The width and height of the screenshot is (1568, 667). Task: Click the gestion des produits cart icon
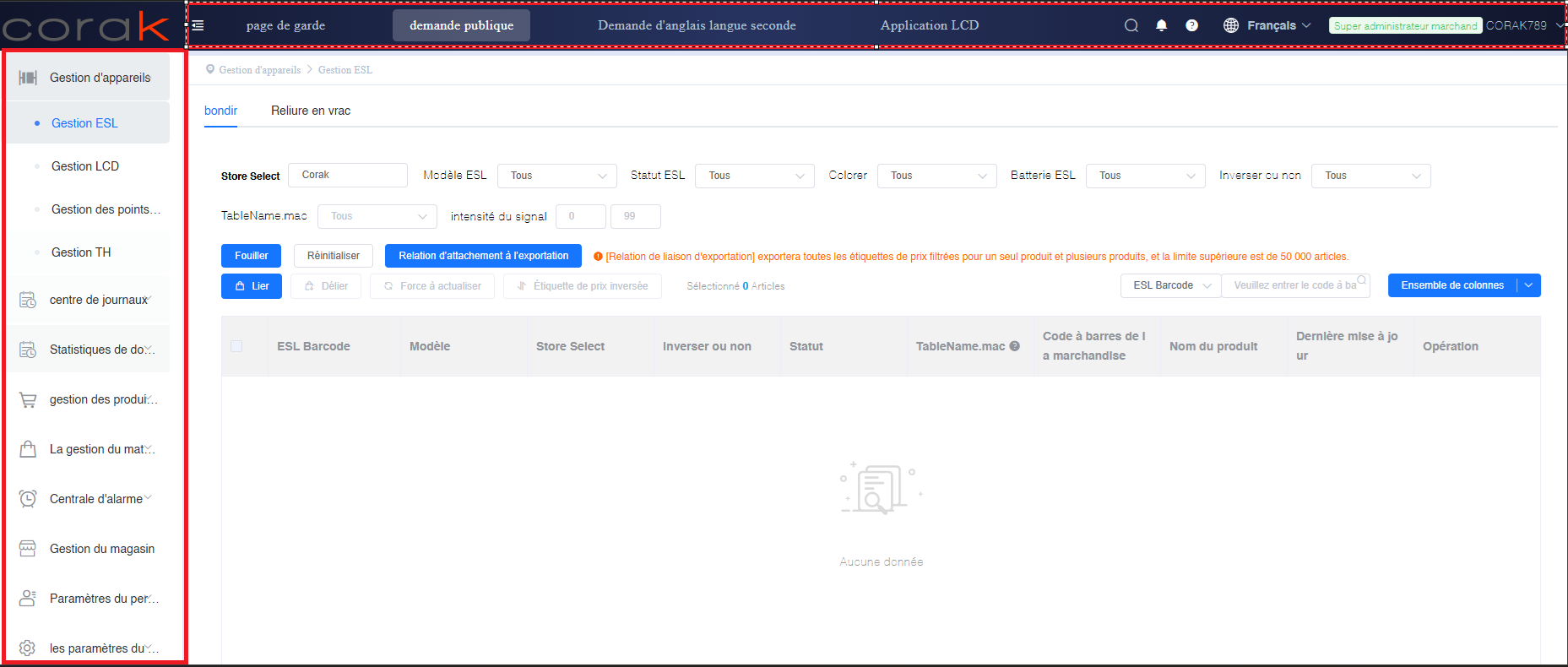[x=28, y=399]
